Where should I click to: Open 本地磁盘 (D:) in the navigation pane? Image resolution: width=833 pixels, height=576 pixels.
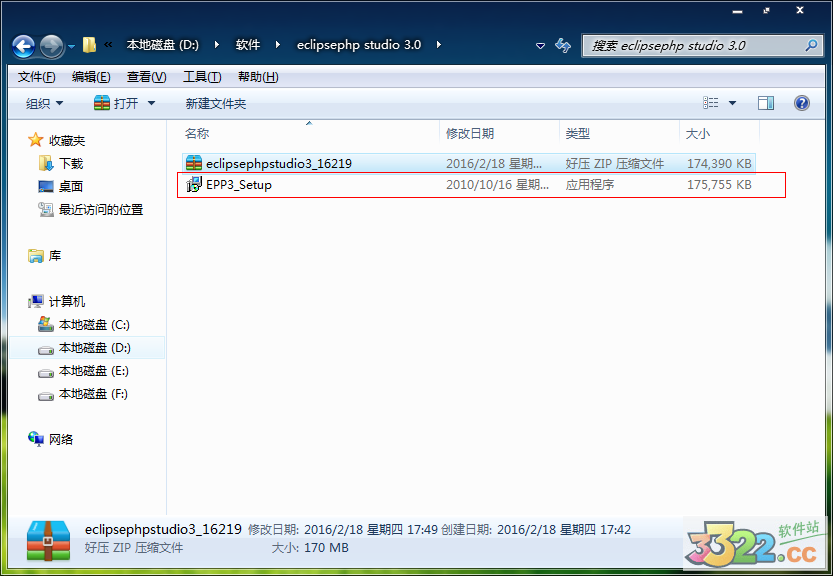pos(95,348)
